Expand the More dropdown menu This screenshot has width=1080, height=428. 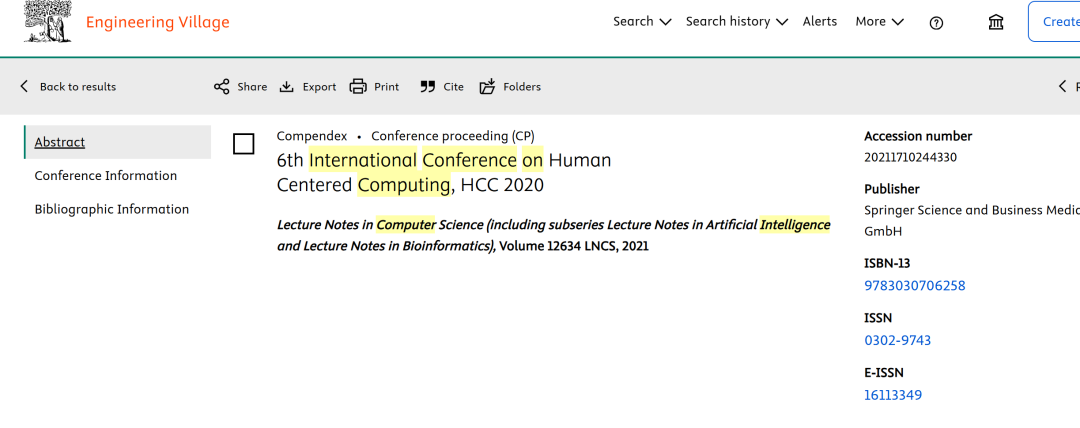879,21
